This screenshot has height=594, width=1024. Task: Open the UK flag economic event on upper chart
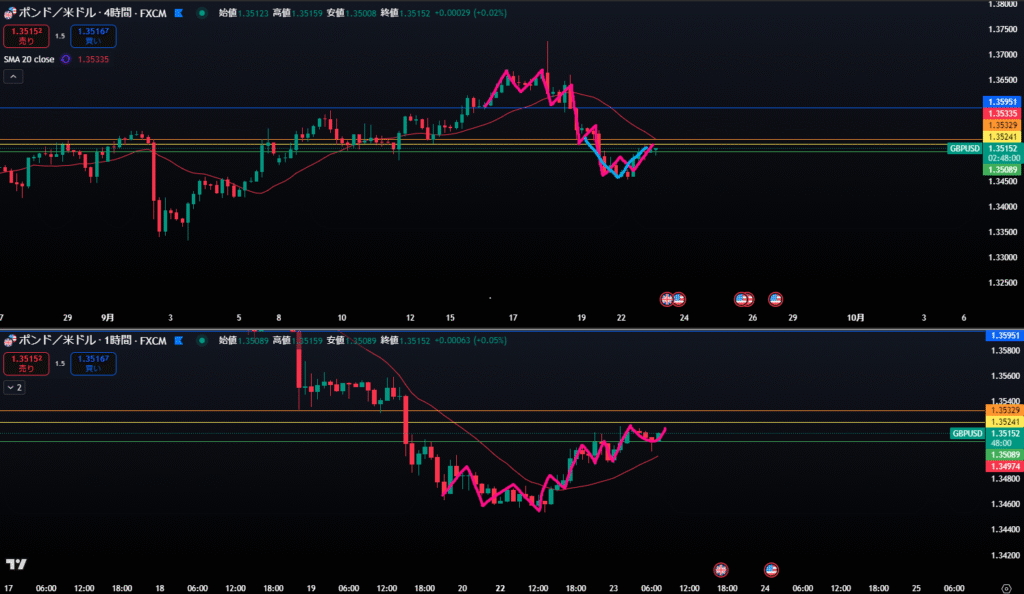667,298
